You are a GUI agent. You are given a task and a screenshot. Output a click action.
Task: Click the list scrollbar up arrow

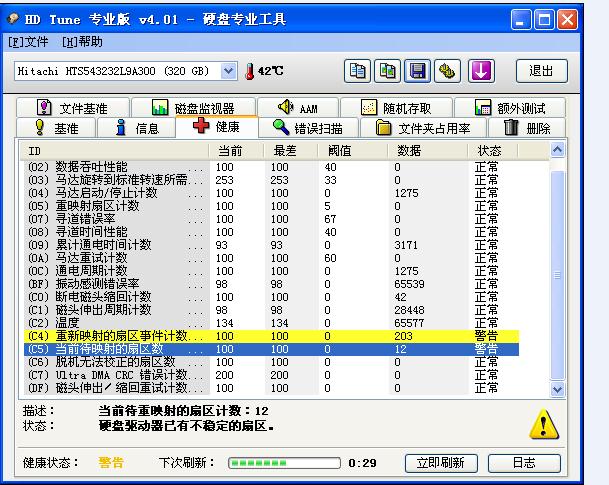[x=557, y=150]
